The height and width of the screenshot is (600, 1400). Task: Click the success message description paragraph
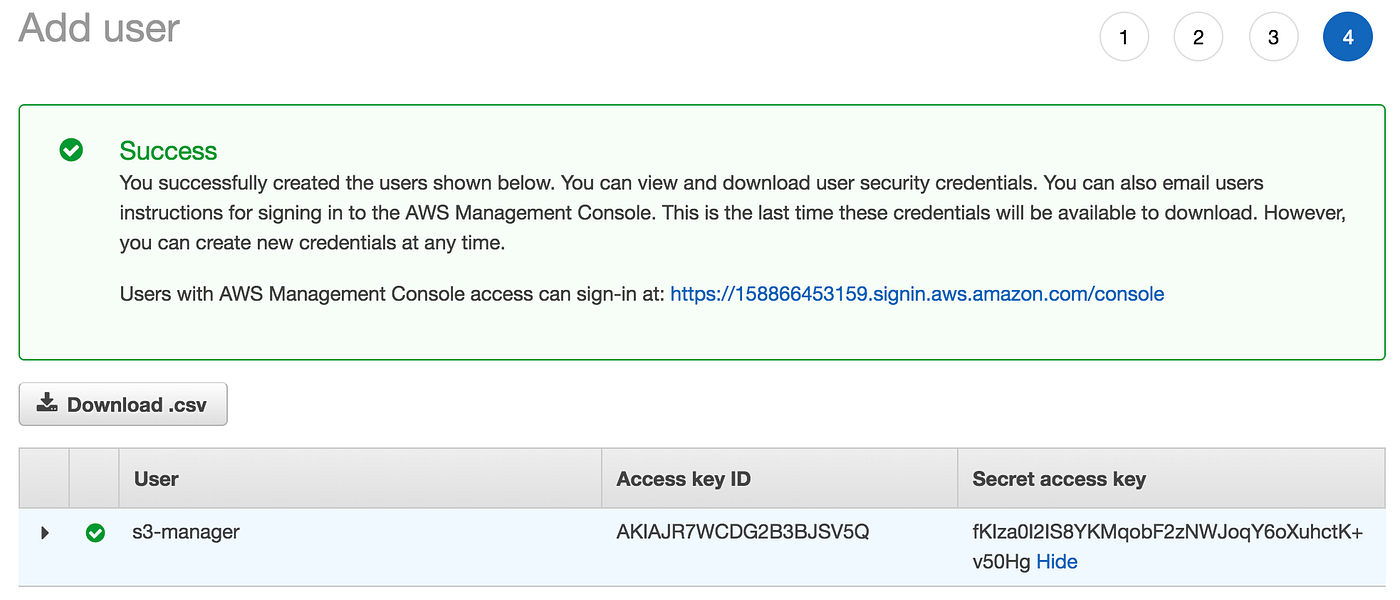[690, 213]
